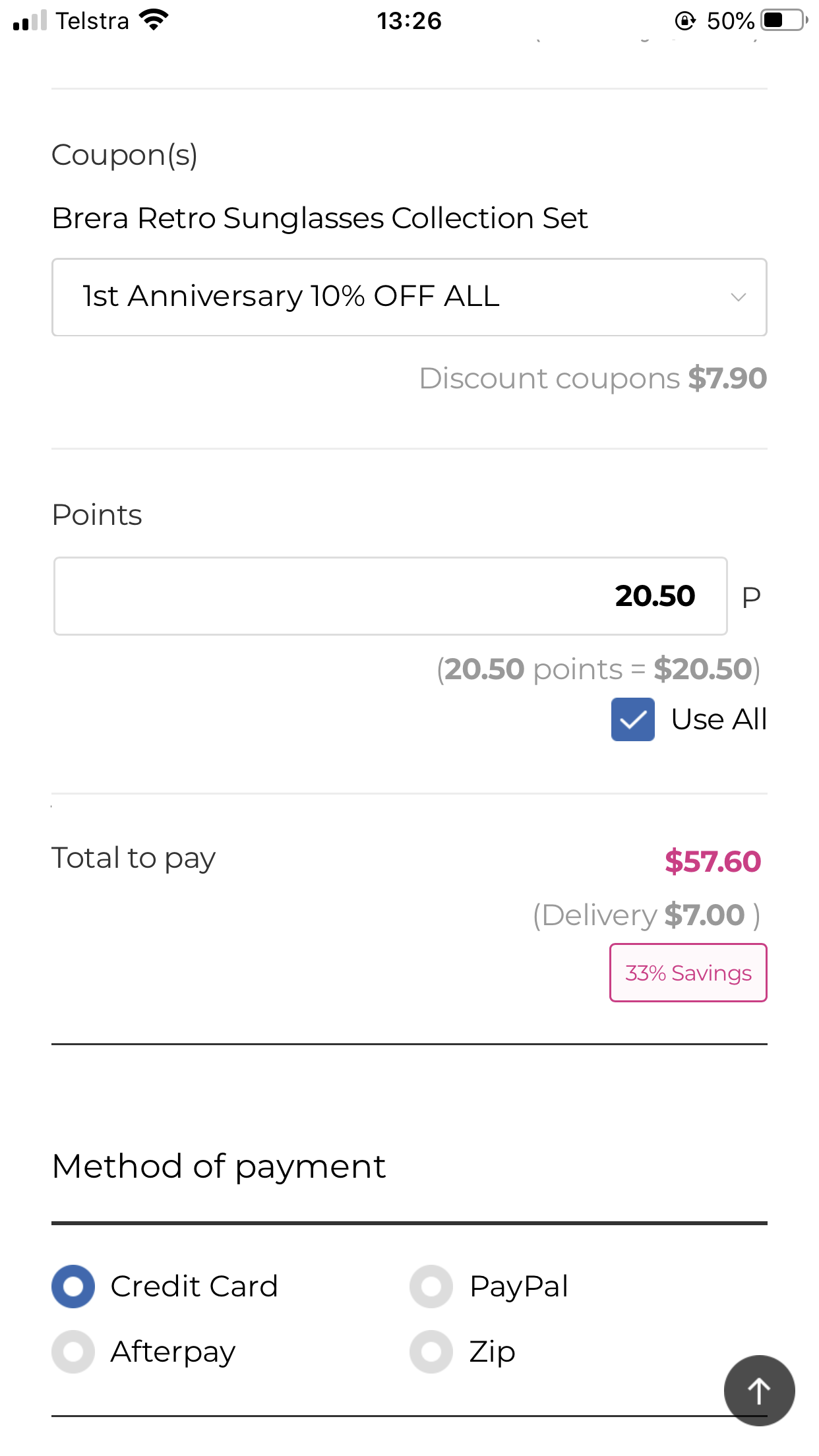Tap the clock showing 13:26
Viewport: 819px width, 1456px height.
click(409, 21)
